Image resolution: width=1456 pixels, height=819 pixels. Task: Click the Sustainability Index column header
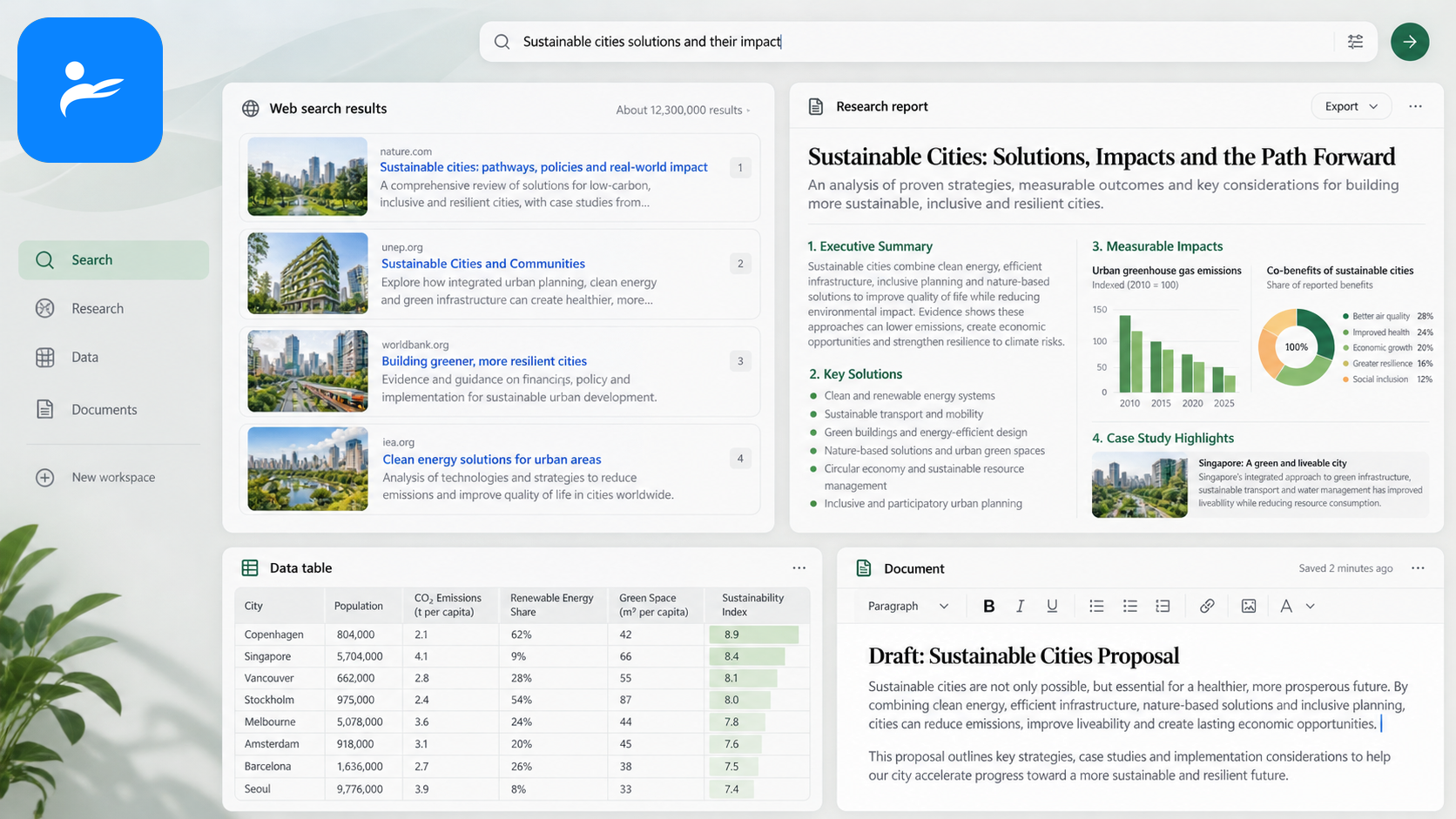tap(757, 605)
